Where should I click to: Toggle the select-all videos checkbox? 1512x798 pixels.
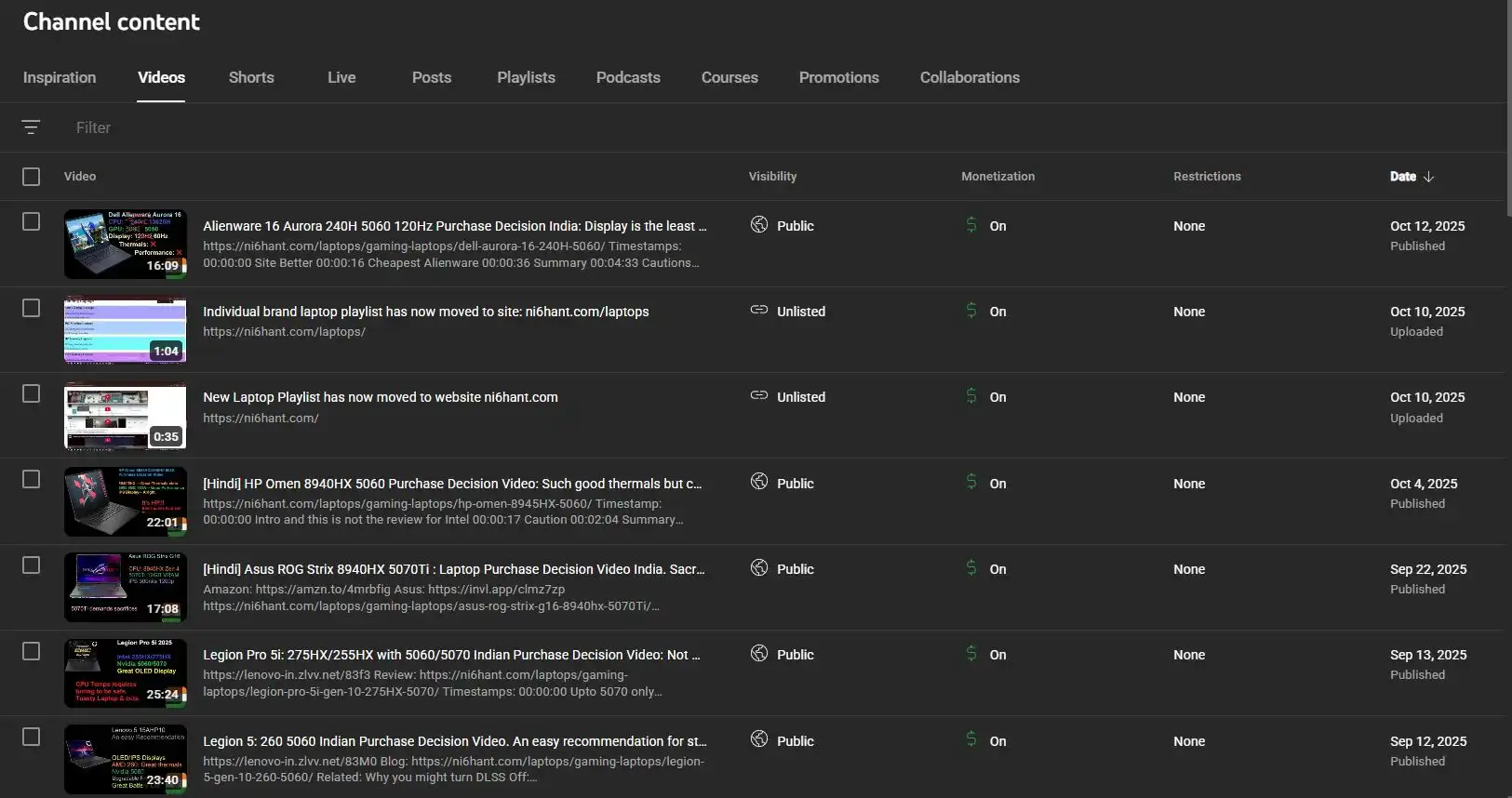32,177
